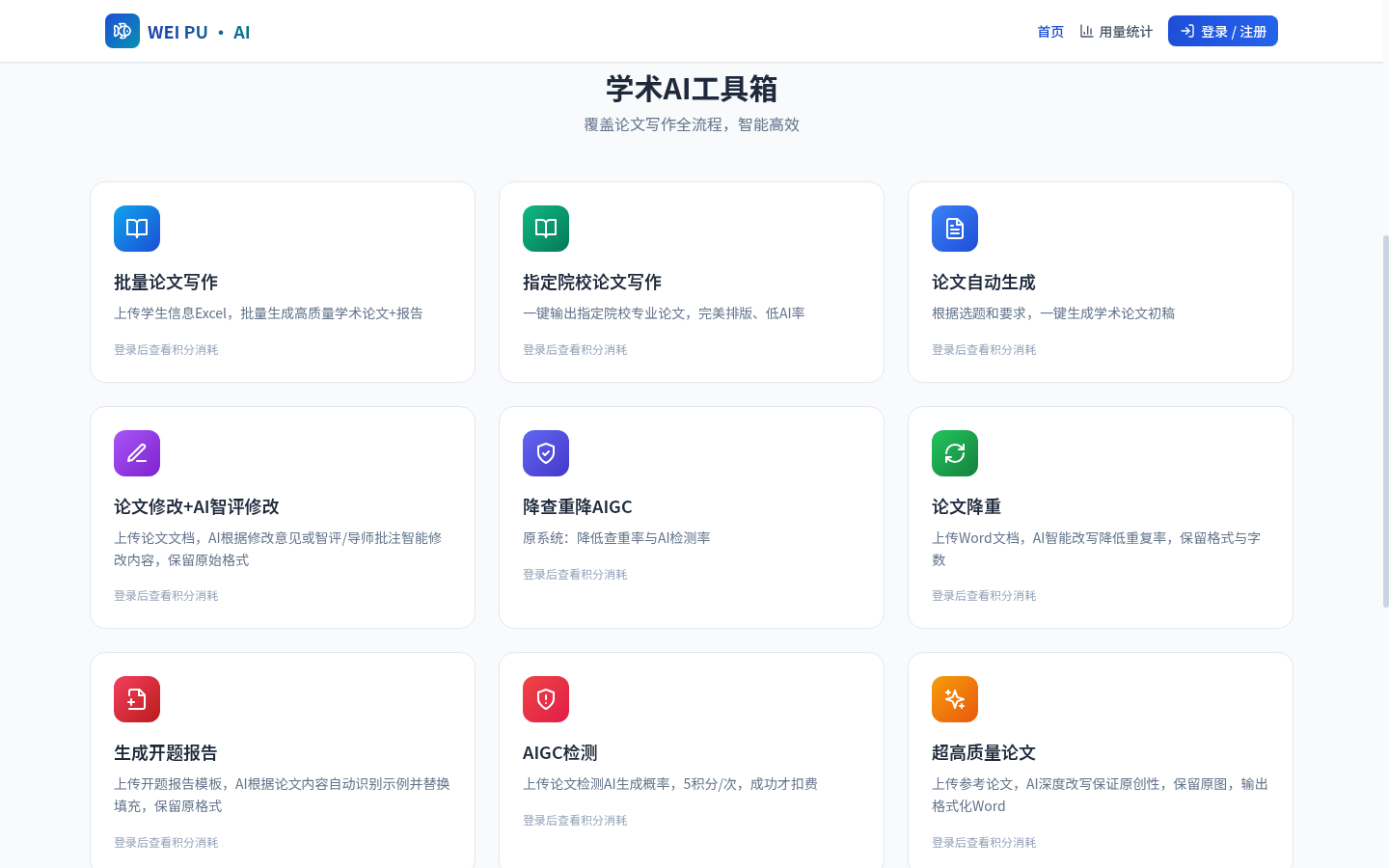Click the login arrow icon in 登录/注册 button
The image size is (1389, 868).
click(1187, 31)
